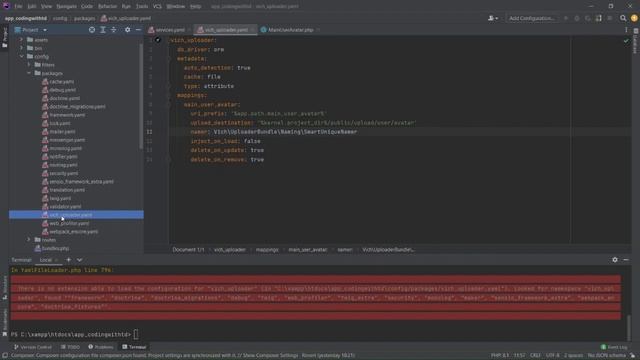Image resolution: width=640 pixels, height=360 pixels.
Task: Collapse the packages folder
Action: (x=29, y=73)
